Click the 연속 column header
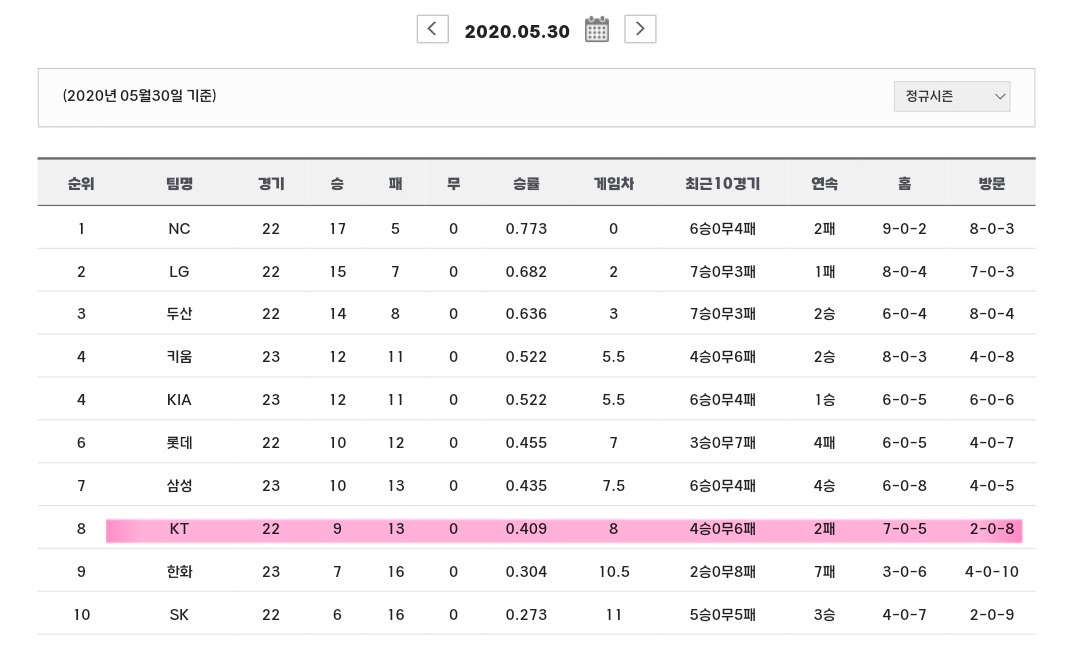The width and height of the screenshot is (1080, 650). coord(824,184)
